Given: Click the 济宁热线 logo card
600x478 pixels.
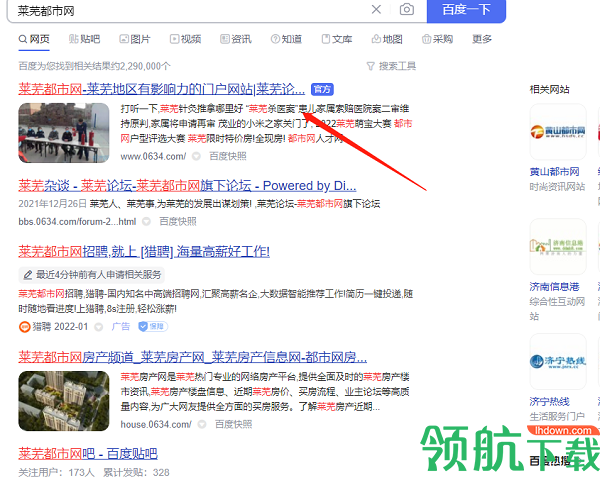Looking at the screenshot, I should pos(558,361).
